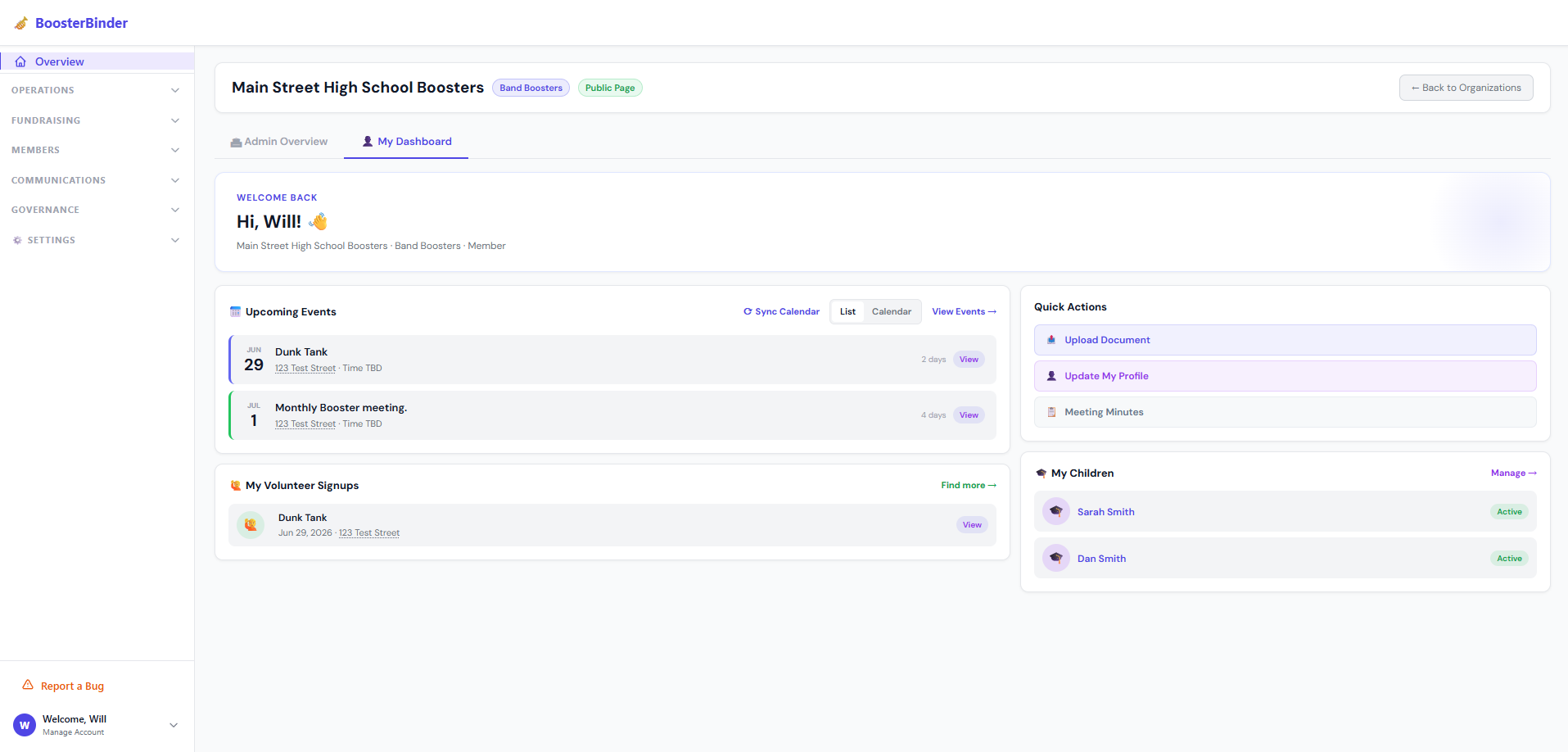Open the View Events link
This screenshot has width=1568, height=752.
[964, 311]
